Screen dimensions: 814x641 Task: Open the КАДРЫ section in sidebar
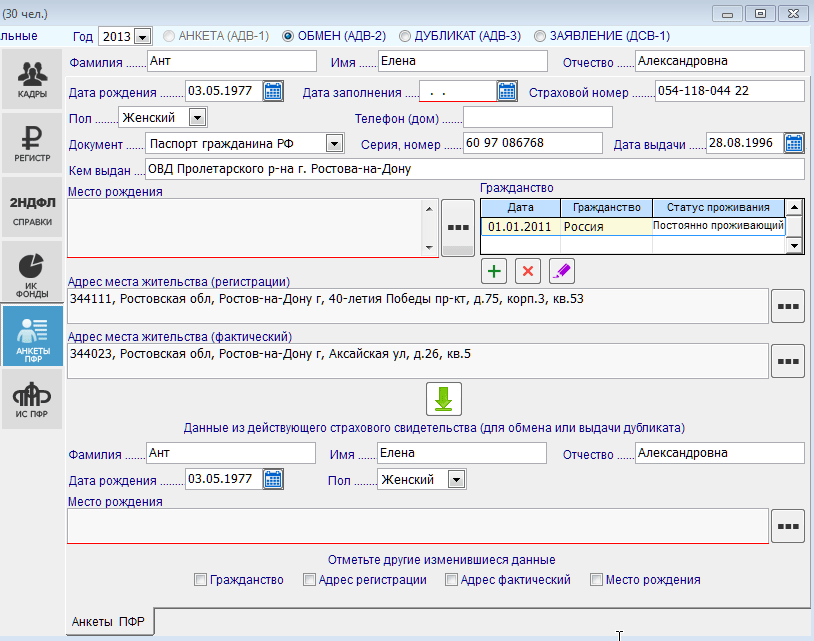(32, 79)
